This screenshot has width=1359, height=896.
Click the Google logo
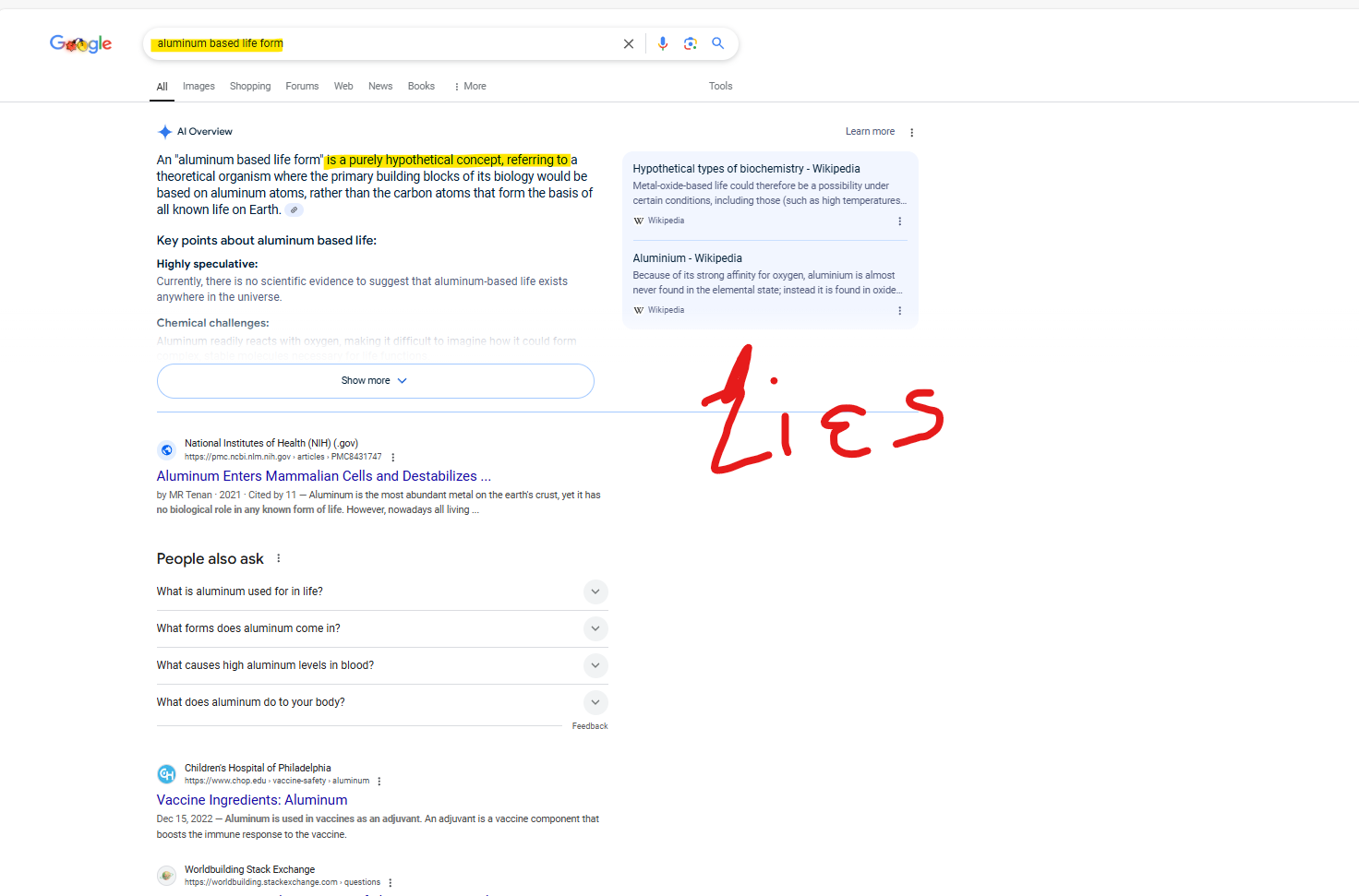point(80,43)
